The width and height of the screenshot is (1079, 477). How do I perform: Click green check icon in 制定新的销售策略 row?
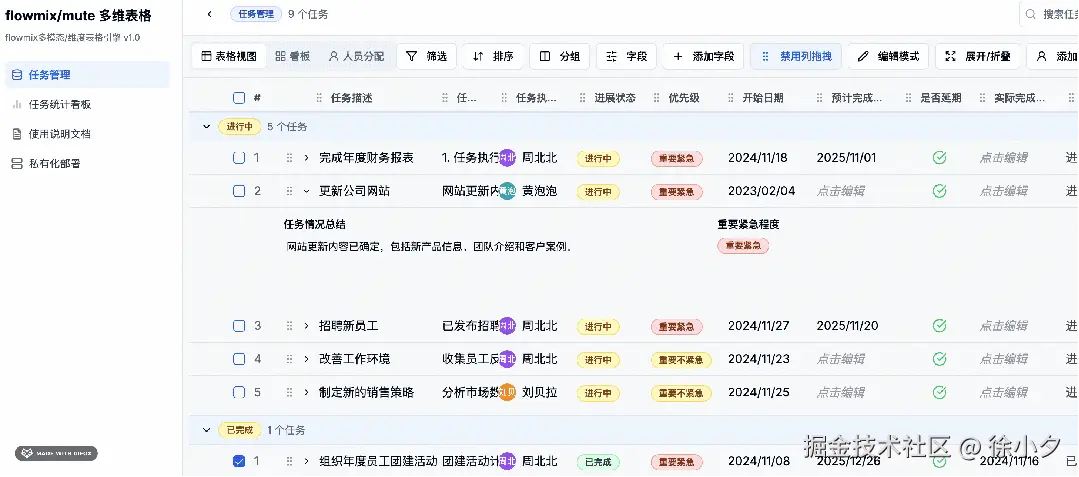[x=939, y=392]
